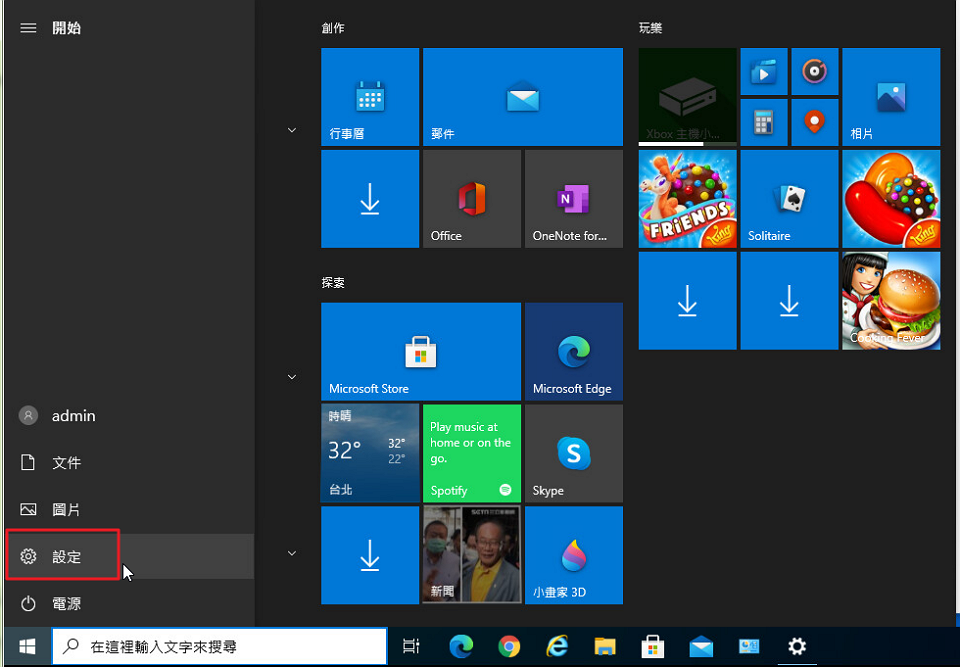Open the Solitaire tile
Image resolution: width=960 pixels, height=667 pixels.
point(789,199)
